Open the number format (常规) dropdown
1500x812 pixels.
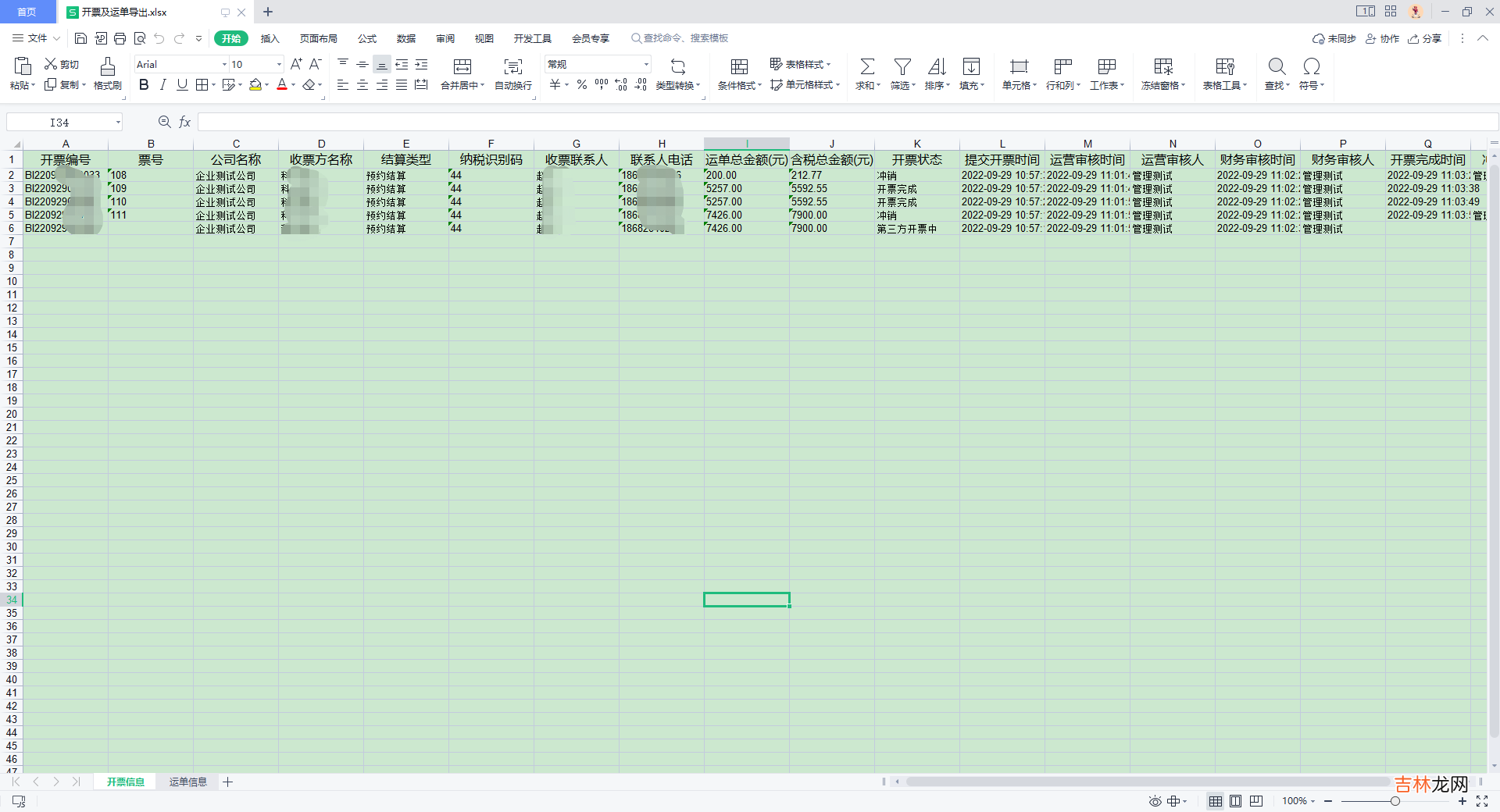point(646,65)
